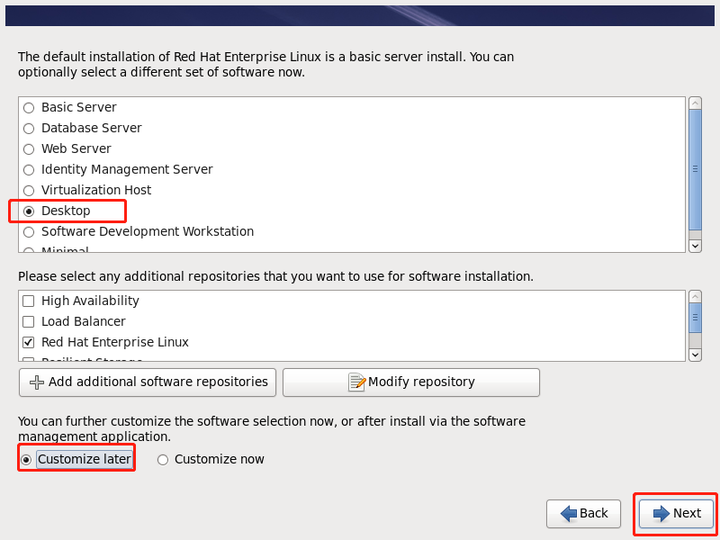Click up arrow of repositories list scrollbar
This screenshot has height=540, width=720.
pyautogui.click(x=695, y=296)
